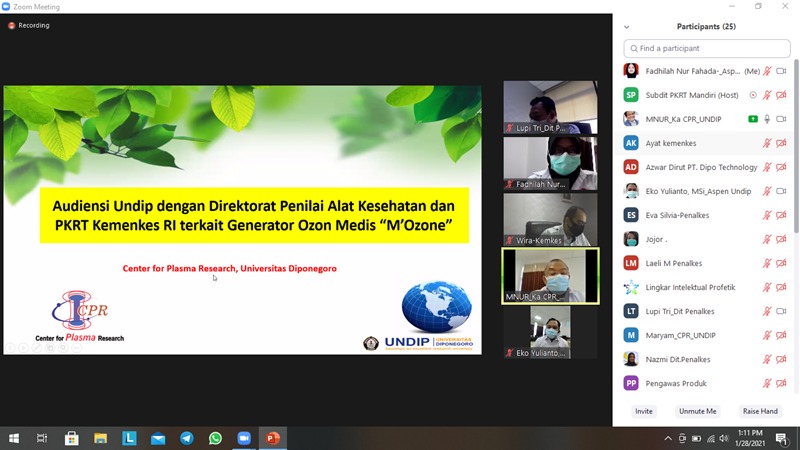Click the video-off icon for Nazmi Dit.Penalkes

click(781, 359)
